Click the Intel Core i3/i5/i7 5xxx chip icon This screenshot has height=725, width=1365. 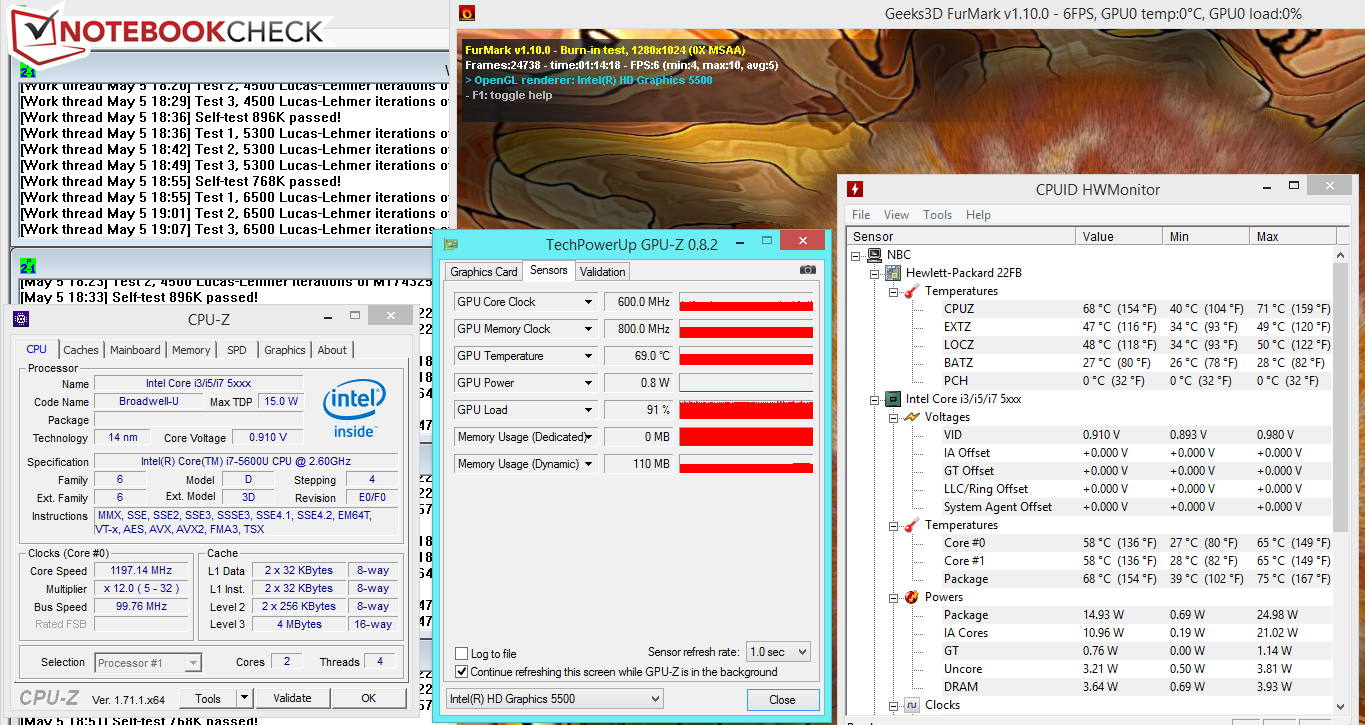pos(895,399)
